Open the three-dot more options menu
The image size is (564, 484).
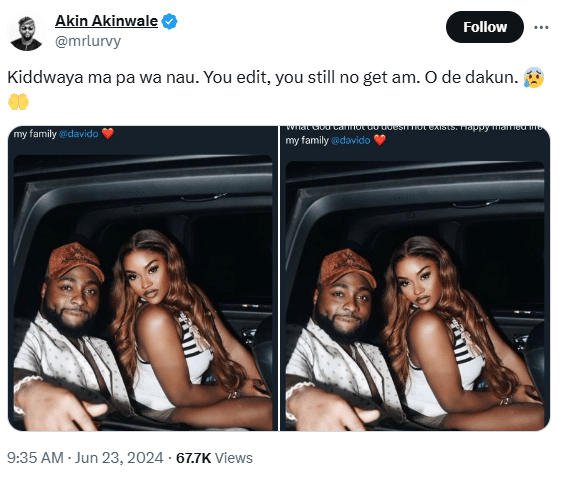click(541, 27)
